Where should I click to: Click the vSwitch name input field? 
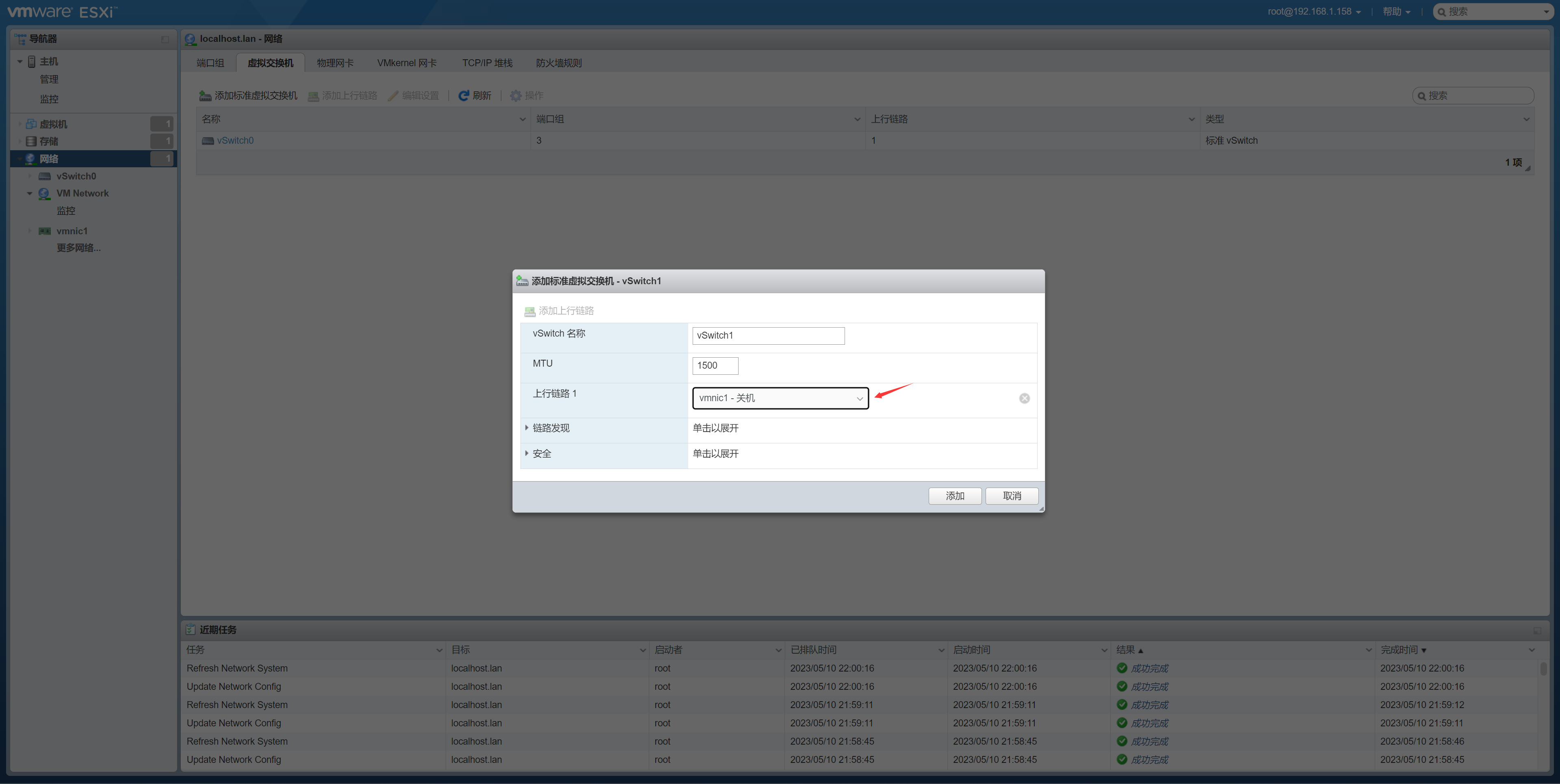point(768,335)
